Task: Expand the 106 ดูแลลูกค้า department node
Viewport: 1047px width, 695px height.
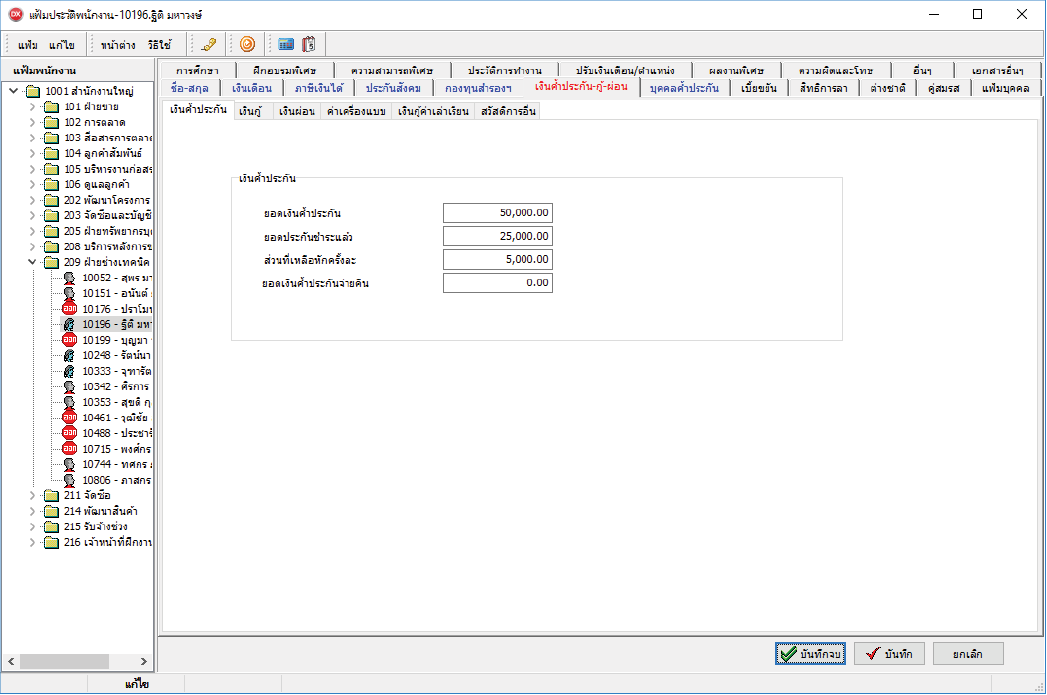Action: point(32,184)
